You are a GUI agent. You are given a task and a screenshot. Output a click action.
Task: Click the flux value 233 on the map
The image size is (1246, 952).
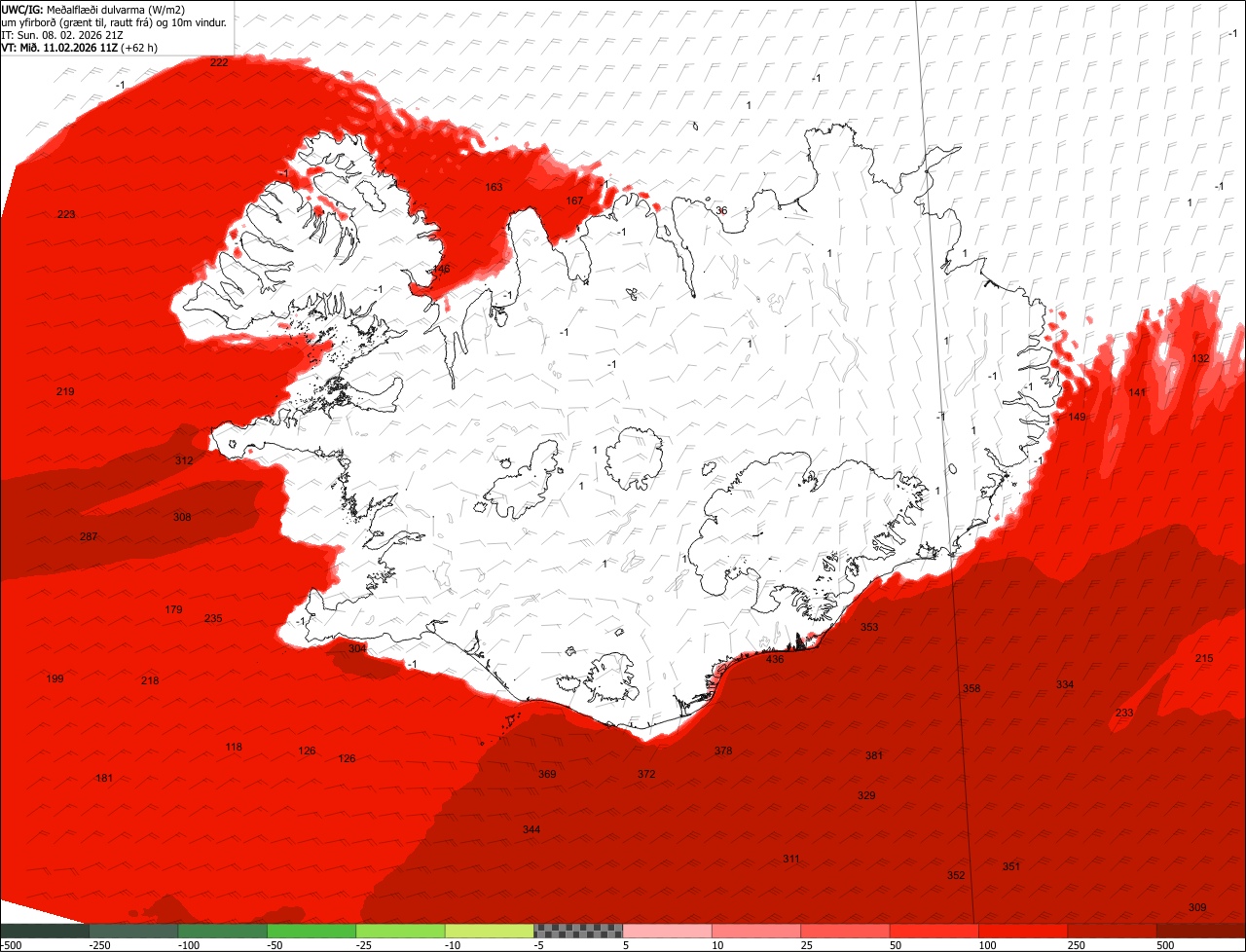(1124, 713)
